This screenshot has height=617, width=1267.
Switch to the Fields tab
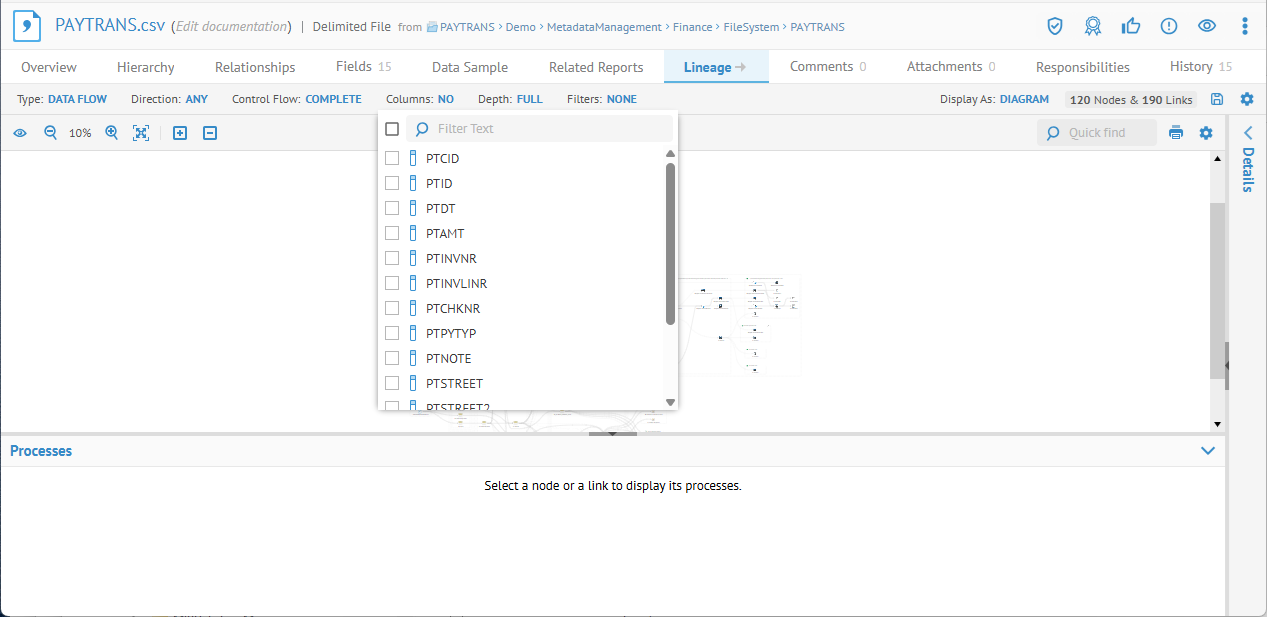coord(355,67)
